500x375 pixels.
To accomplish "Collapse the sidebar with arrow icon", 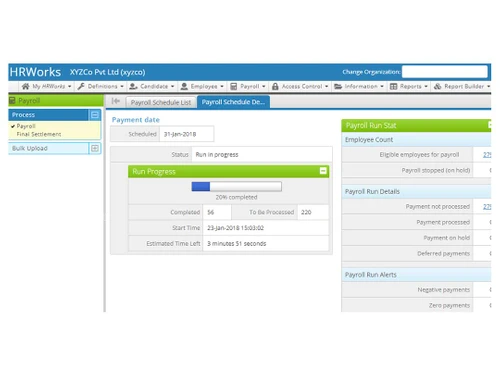I will pyautogui.click(x=116, y=101).
